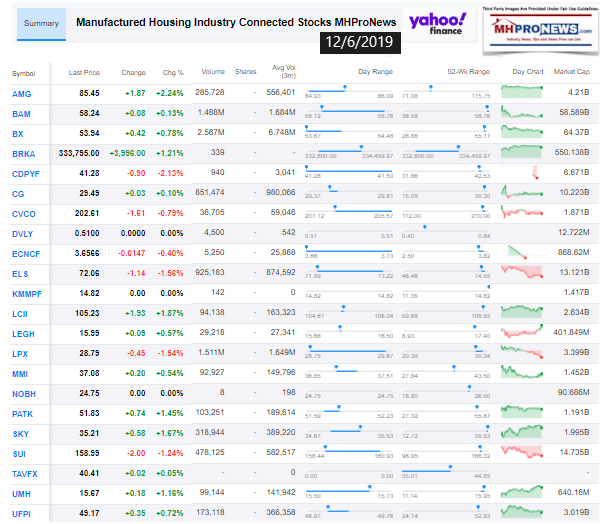Click the BRKA 52-week range slider
Screen dimensions: 603x524
(446, 152)
